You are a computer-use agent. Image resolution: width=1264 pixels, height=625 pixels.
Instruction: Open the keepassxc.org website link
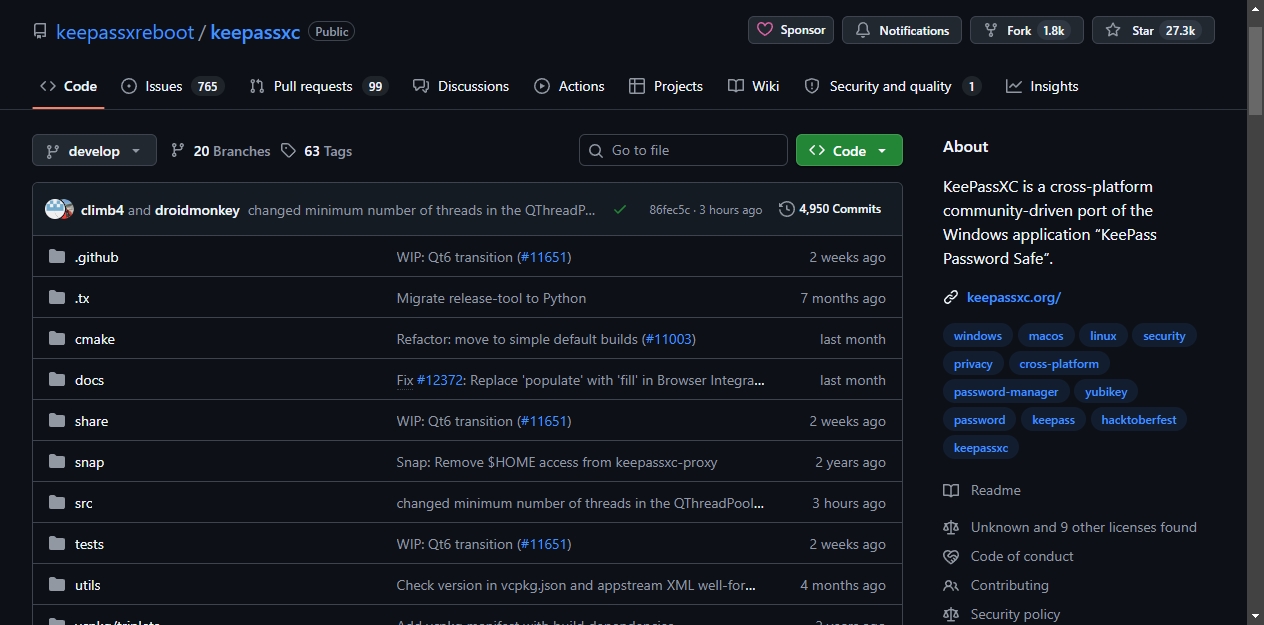point(1014,297)
